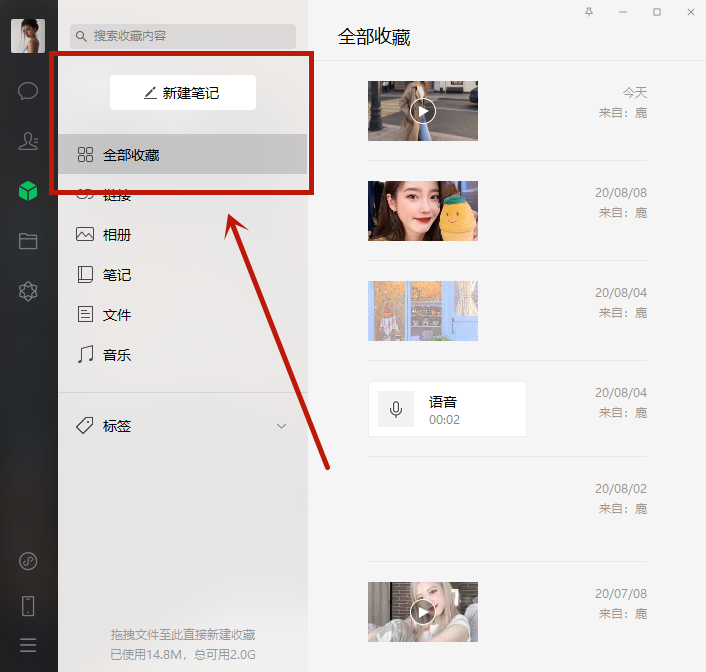Click the search magnifier icon
This screenshot has width=706, height=672.
click(x=81, y=36)
